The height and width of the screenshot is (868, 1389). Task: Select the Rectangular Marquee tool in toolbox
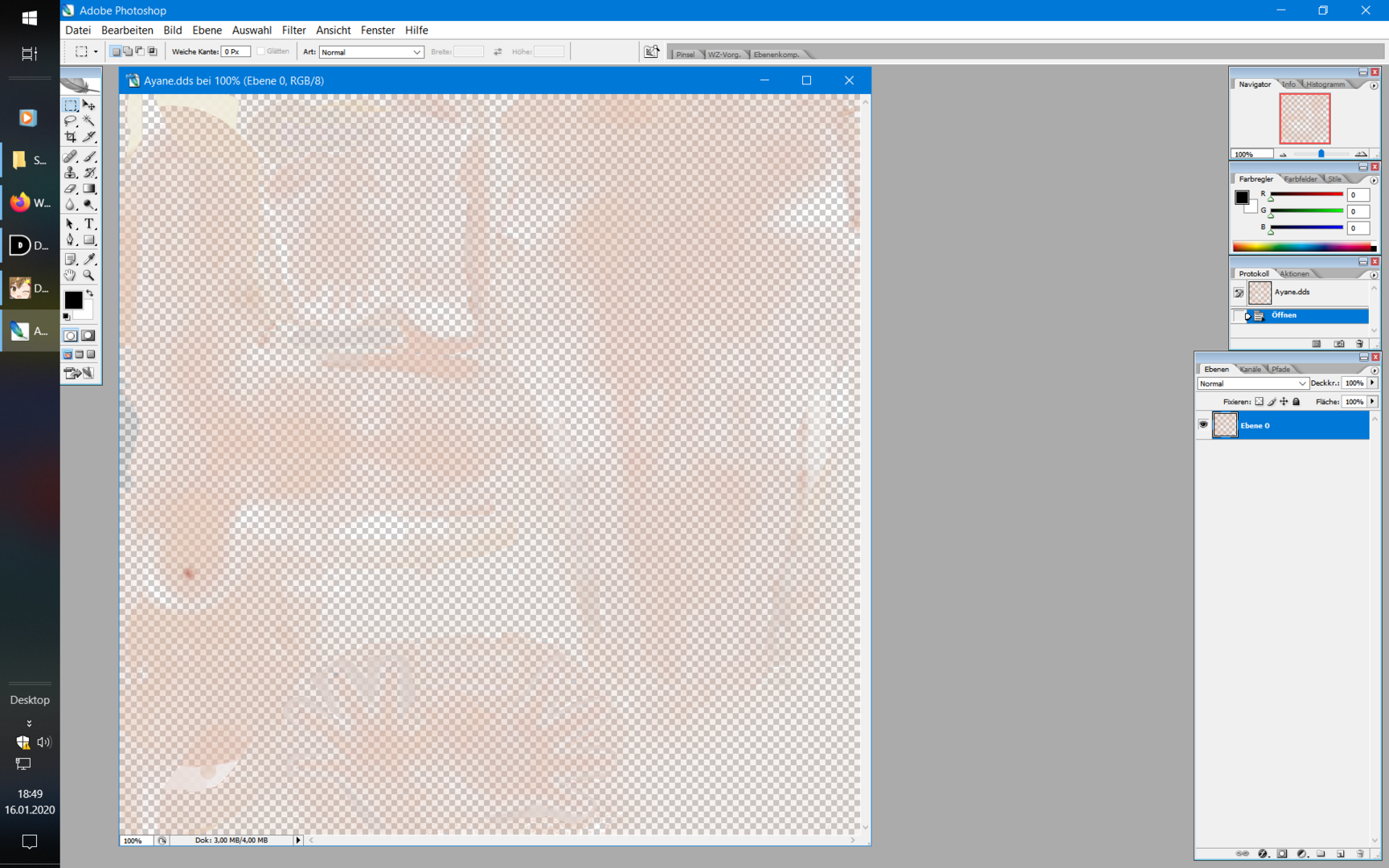click(x=71, y=105)
